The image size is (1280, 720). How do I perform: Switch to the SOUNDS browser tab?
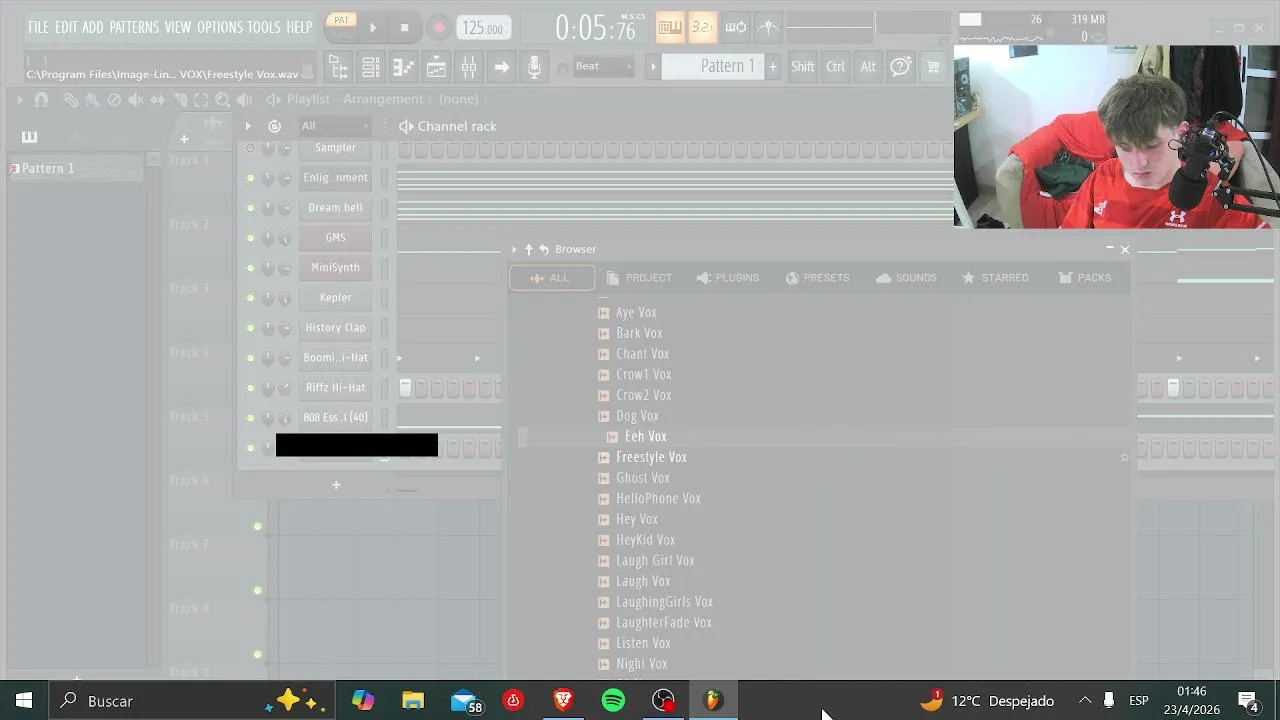click(x=906, y=278)
